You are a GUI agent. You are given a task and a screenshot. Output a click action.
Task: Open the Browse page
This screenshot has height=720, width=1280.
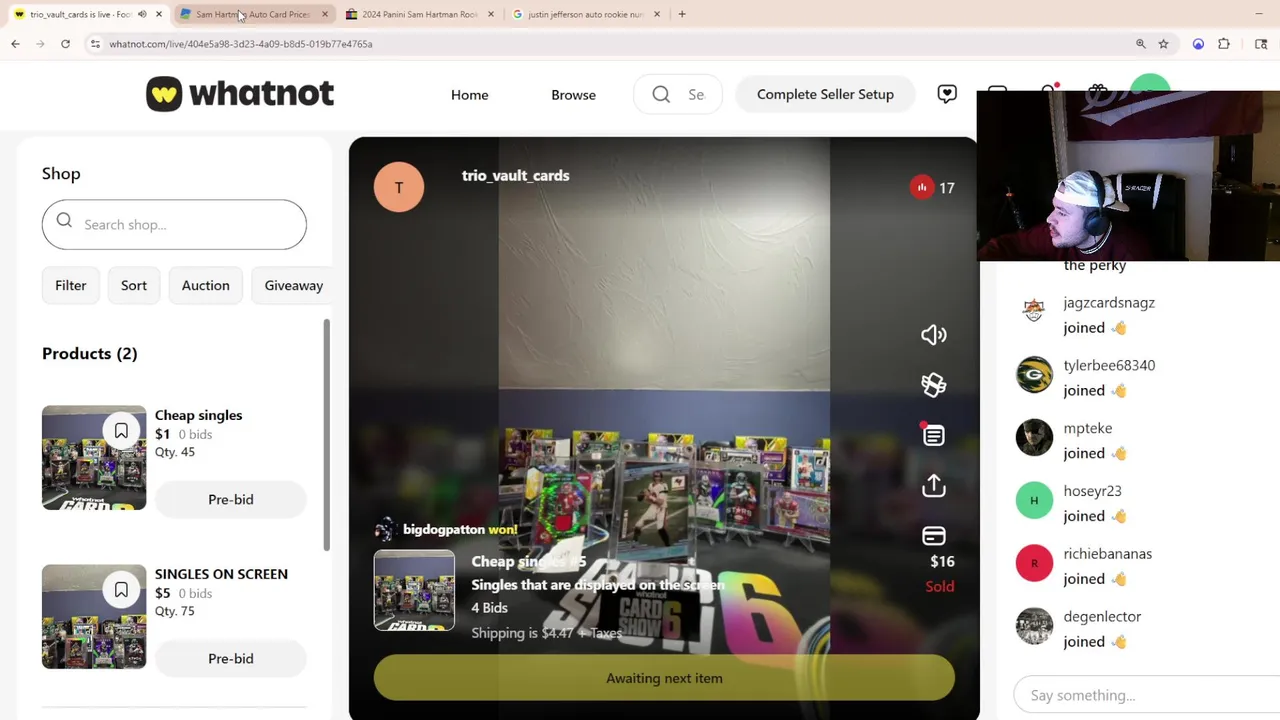[573, 95]
